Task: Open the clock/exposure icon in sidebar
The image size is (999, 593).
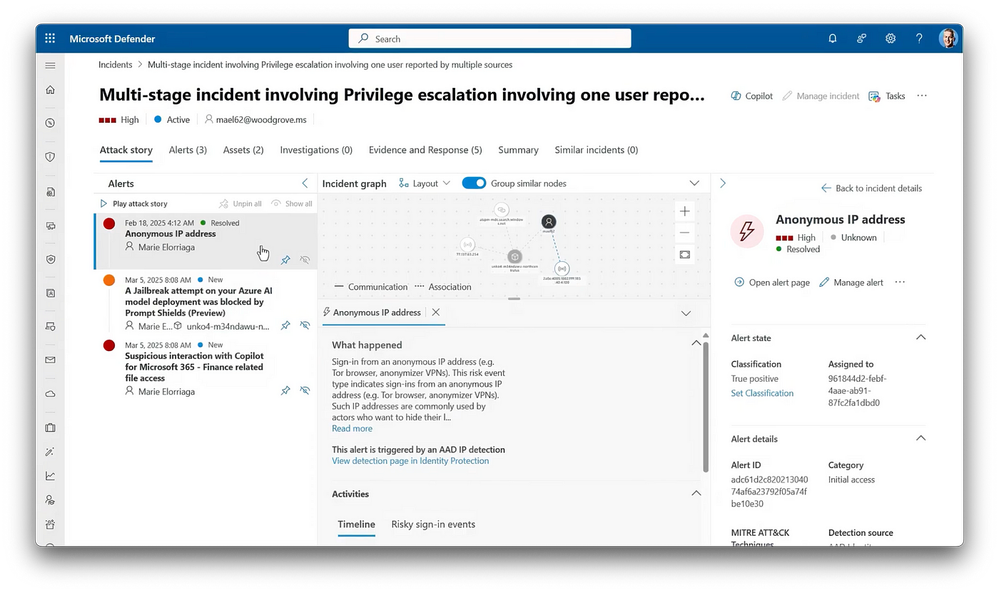Action: click(50, 123)
